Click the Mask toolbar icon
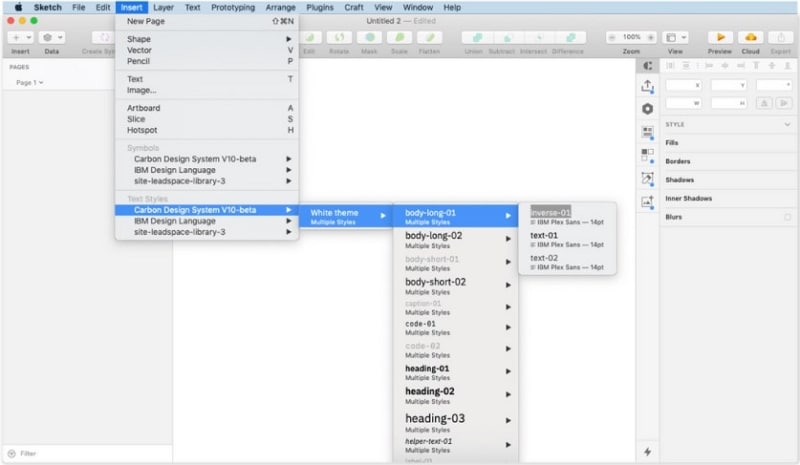800x465 pixels. (x=369, y=37)
